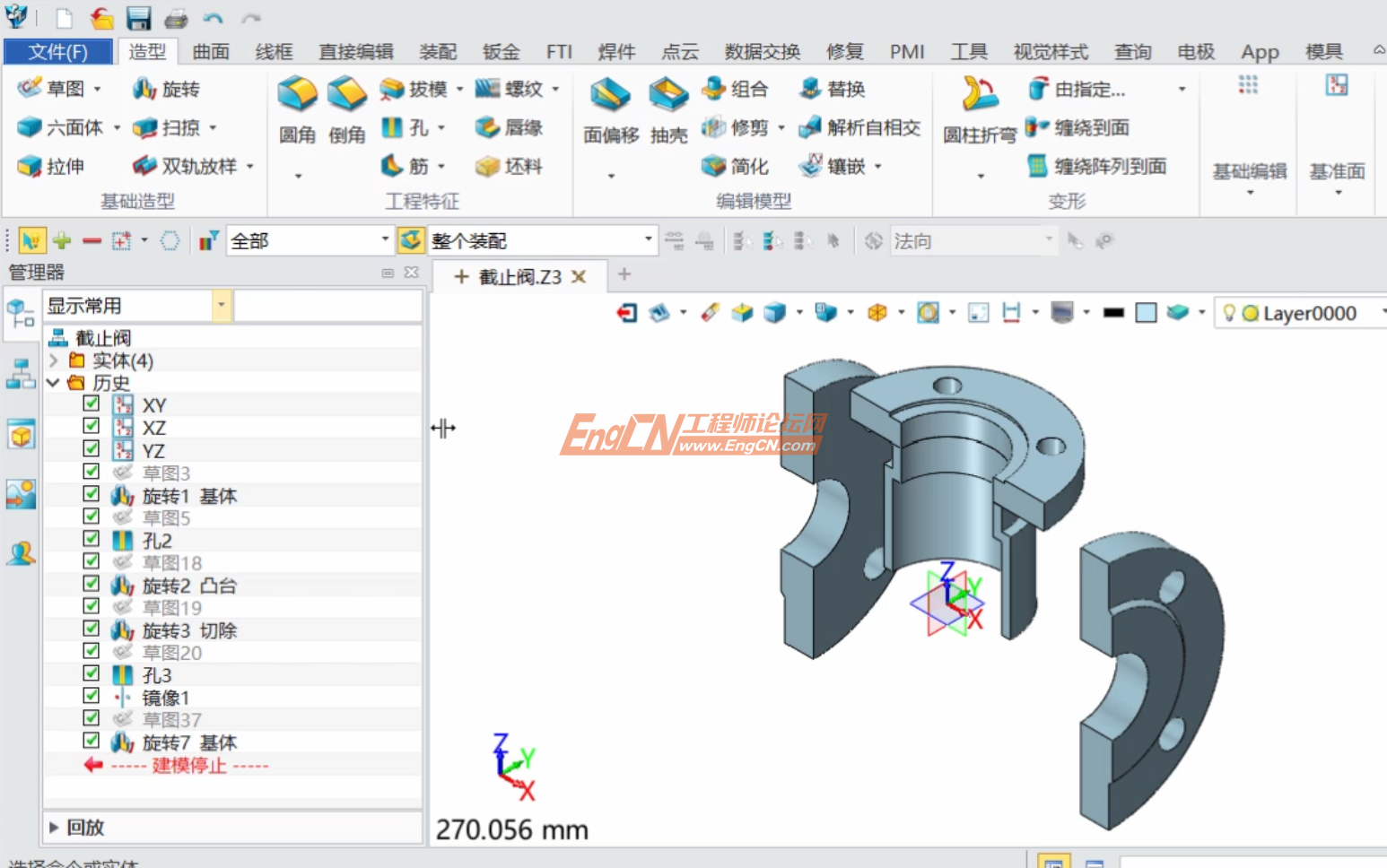Click the plus to open a new document tab
The height and width of the screenshot is (868, 1387).
(625, 274)
